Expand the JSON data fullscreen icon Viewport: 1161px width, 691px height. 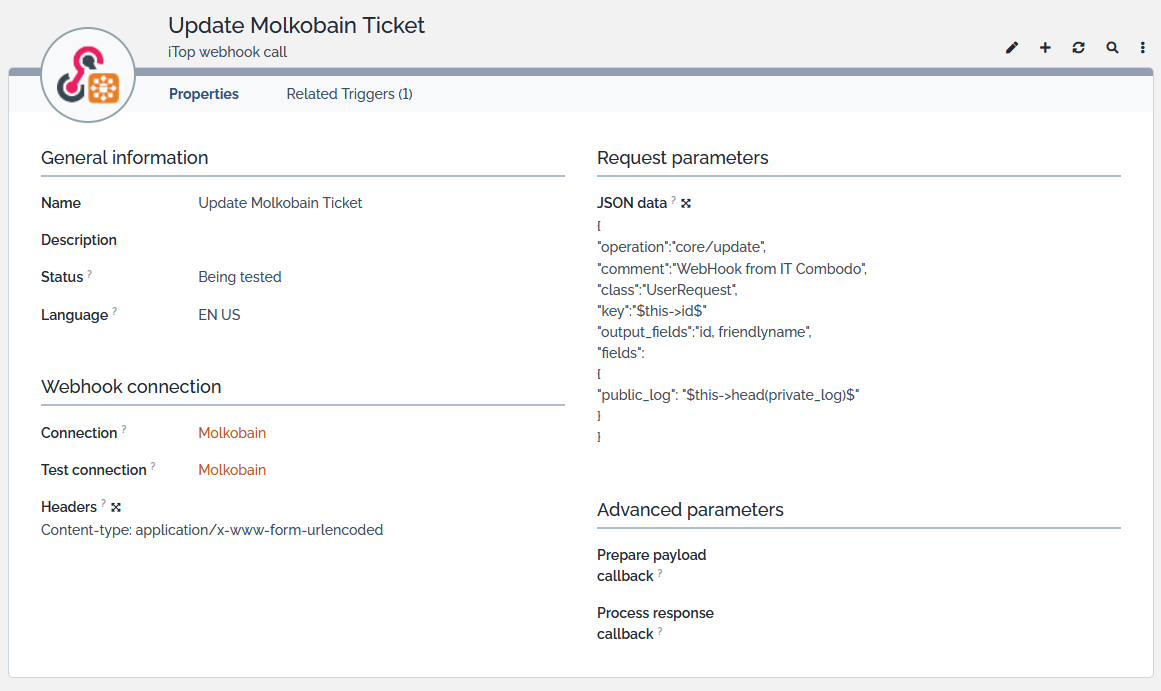(x=686, y=203)
